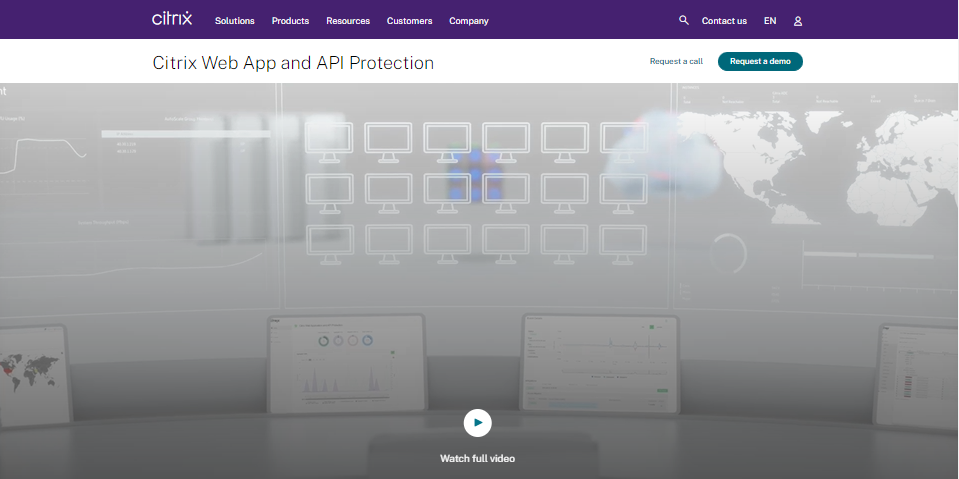Viewport: 959px width, 479px height.
Task: Click the Request a call link
Action: coord(676,61)
